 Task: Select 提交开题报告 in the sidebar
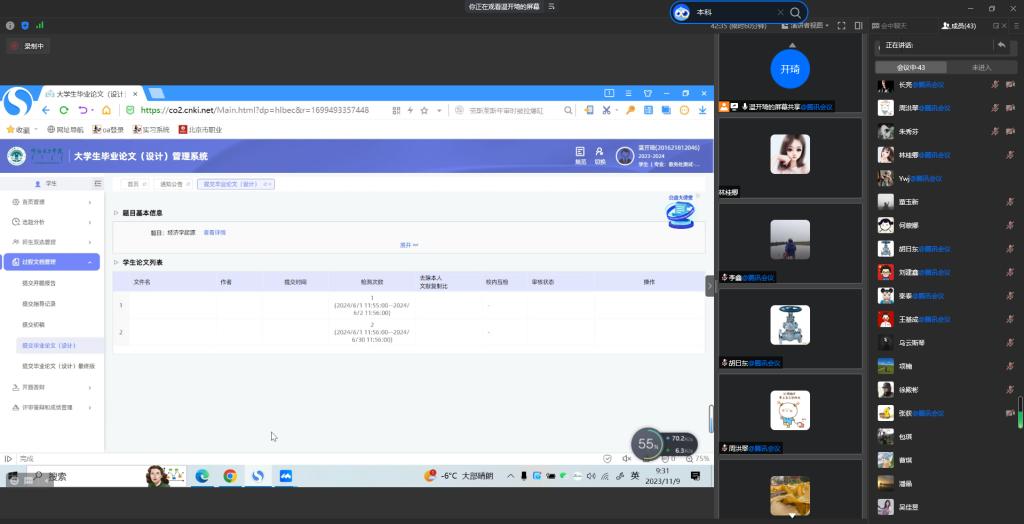pyautogui.click(x=40, y=283)
